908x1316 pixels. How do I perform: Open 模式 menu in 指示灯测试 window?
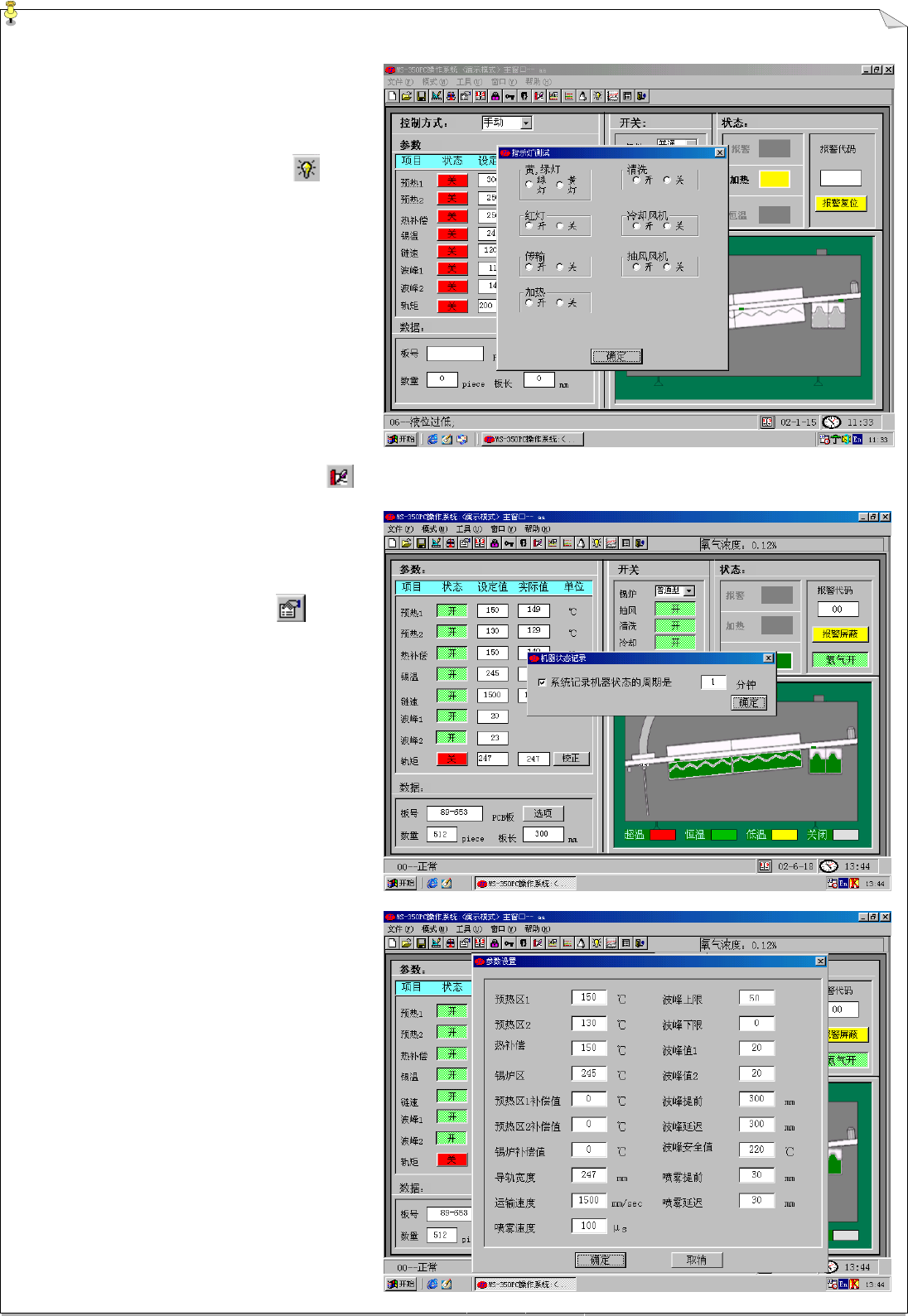434,82
